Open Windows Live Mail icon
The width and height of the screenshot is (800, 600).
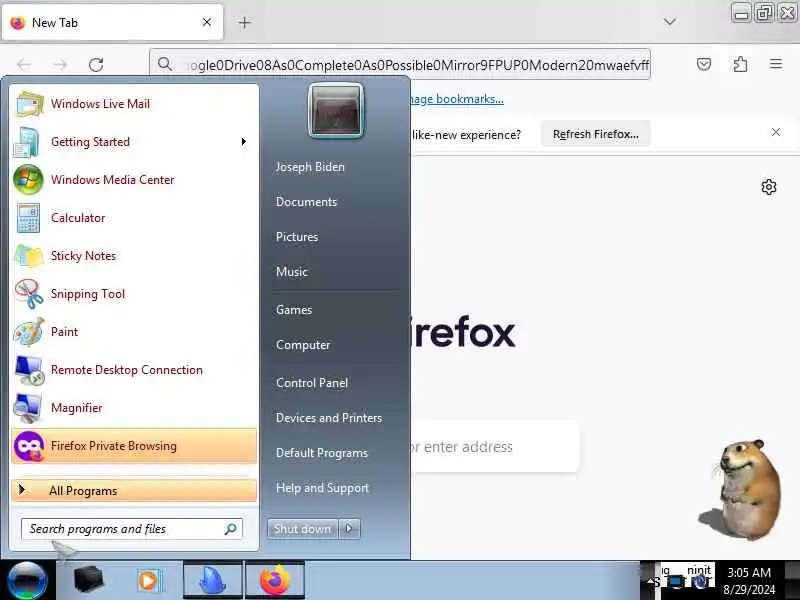coord(29,104)
